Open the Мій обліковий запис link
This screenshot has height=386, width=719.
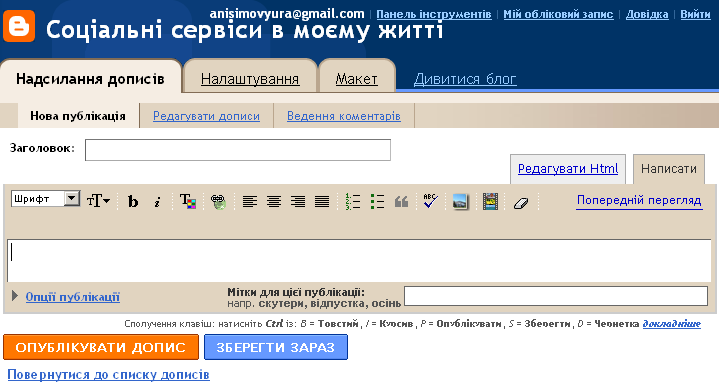point(558,14)
